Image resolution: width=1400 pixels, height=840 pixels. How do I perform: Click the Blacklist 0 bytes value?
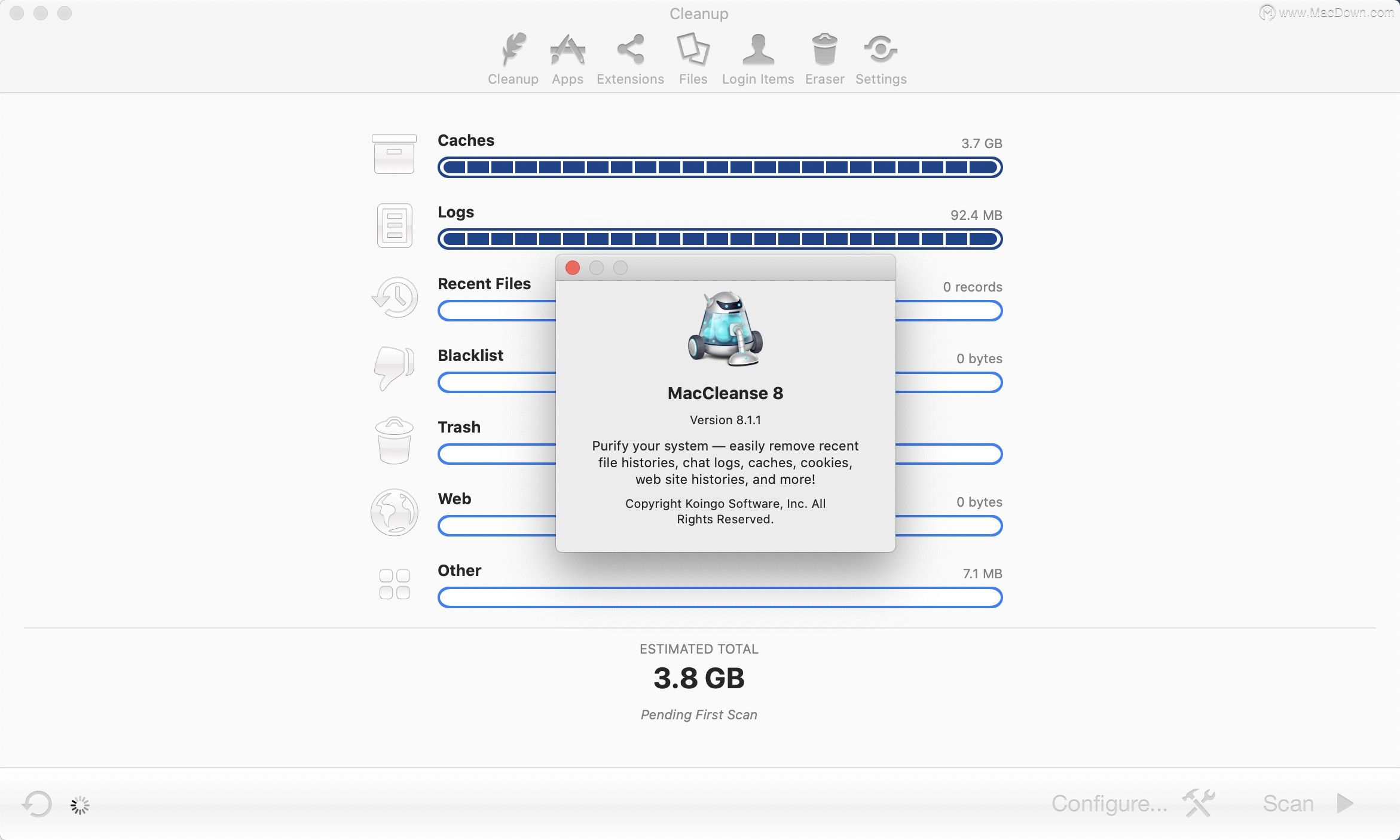point(979,358)
